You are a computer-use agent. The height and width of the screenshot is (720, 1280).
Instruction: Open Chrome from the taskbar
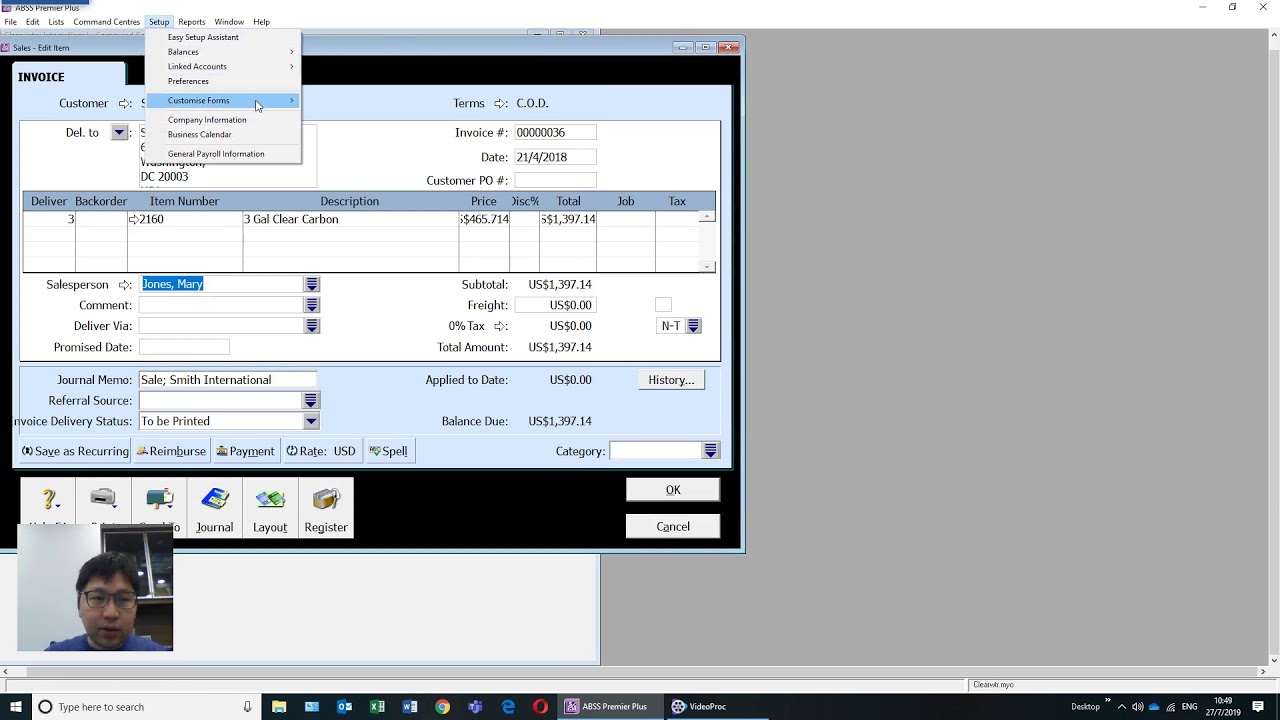click(443, 707)
